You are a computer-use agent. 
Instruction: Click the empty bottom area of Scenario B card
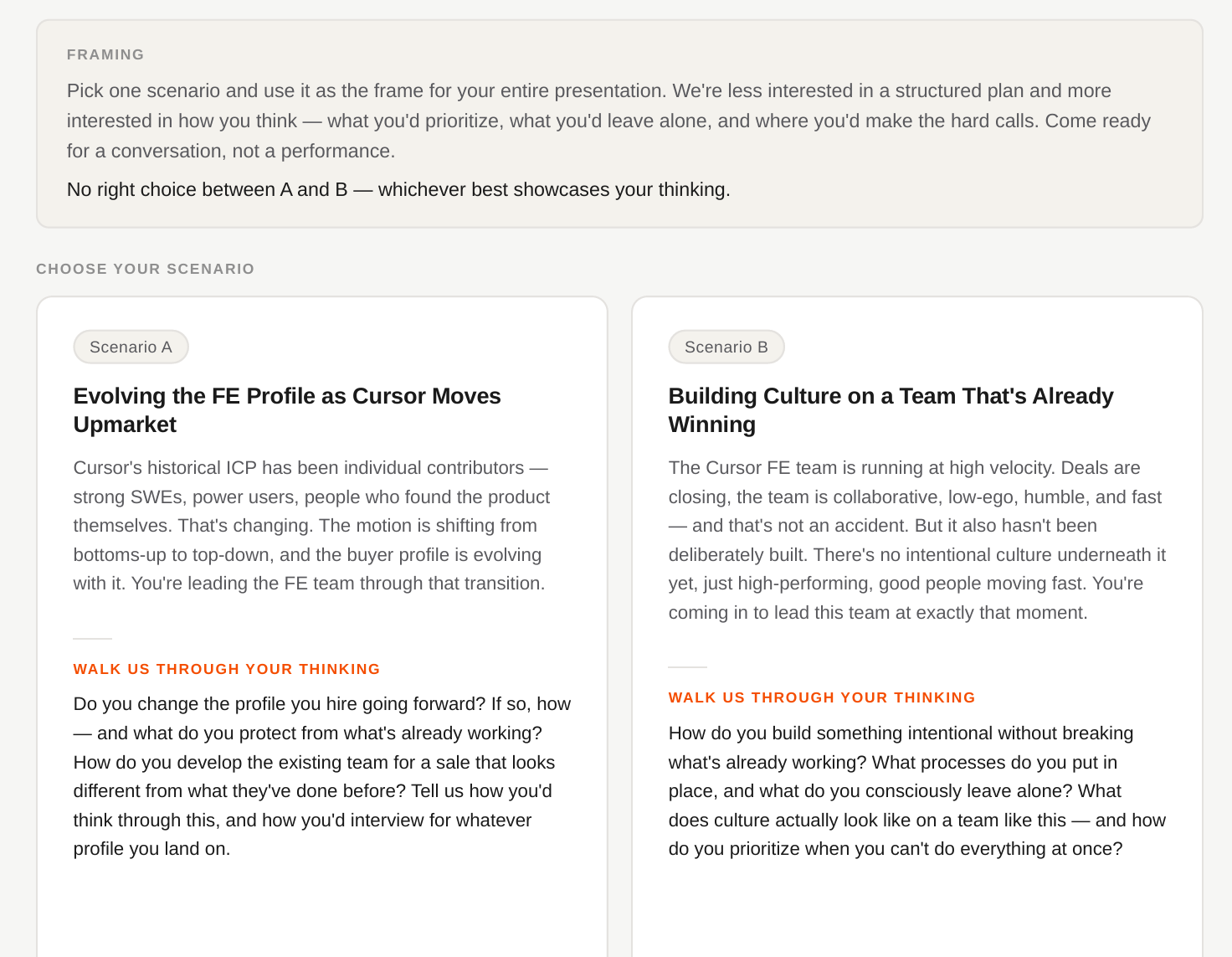[917, 913]
